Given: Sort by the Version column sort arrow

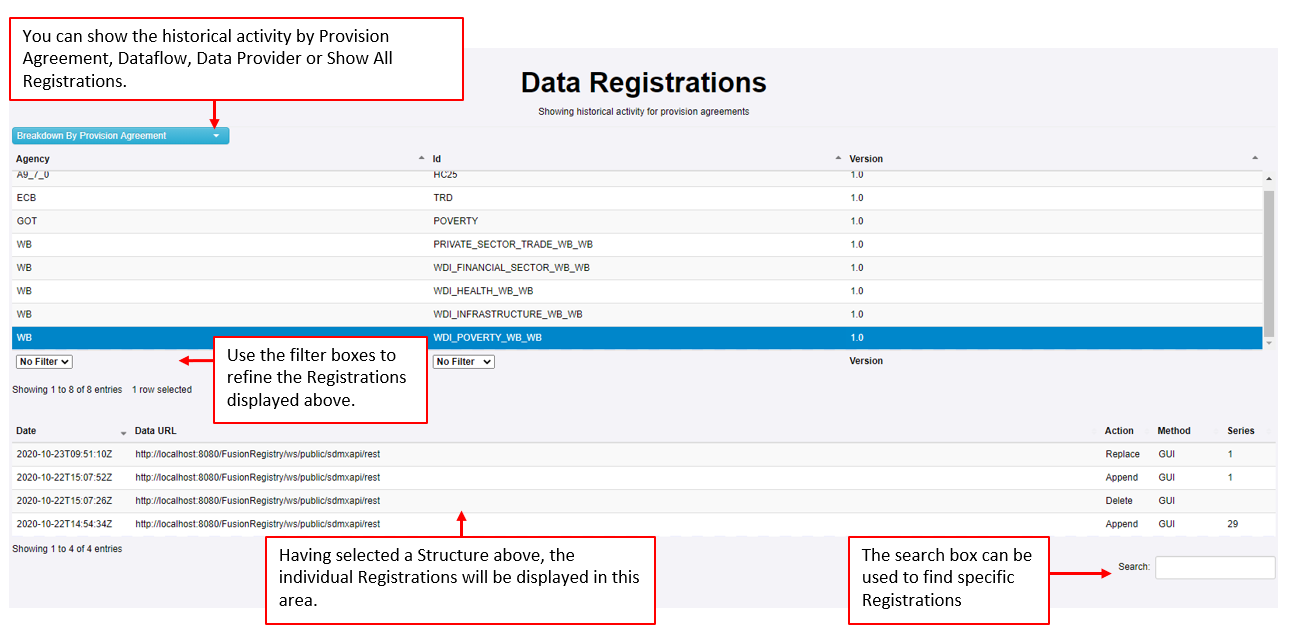Looking at the screenshot, I should tap(1255, 159).
